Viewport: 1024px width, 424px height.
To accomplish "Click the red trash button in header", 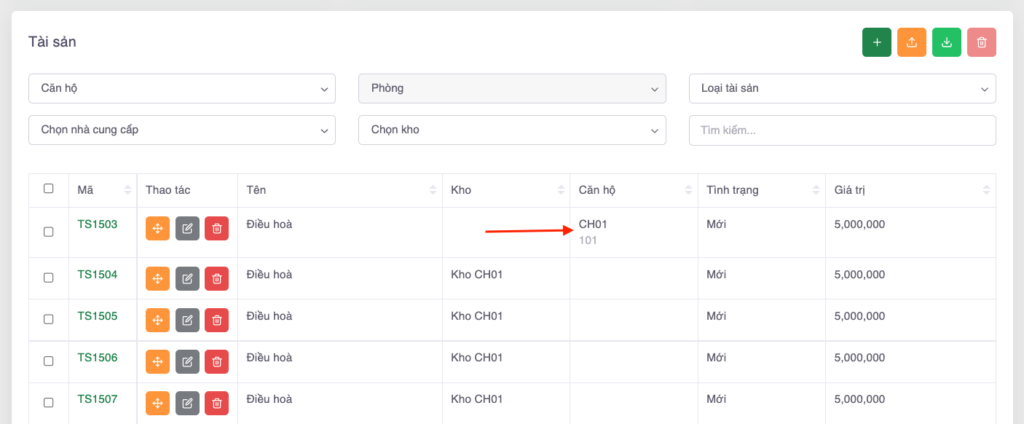I will click(x=981, y=42).
